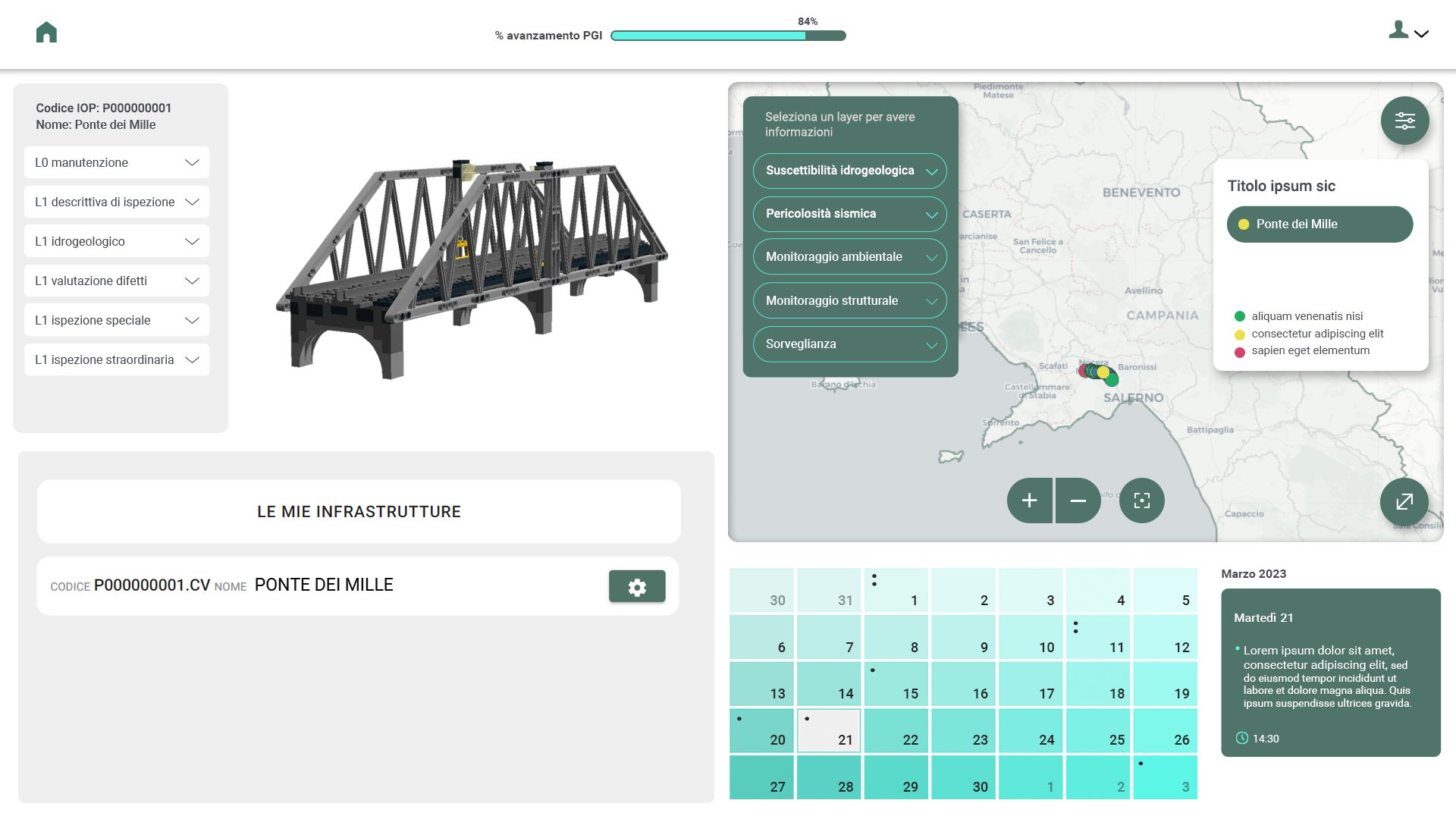Expand L1 valutazione difetti dropdown
The height and width of the screenshot is (819, 1456).
pyautogui.click(x=117, y=281)
